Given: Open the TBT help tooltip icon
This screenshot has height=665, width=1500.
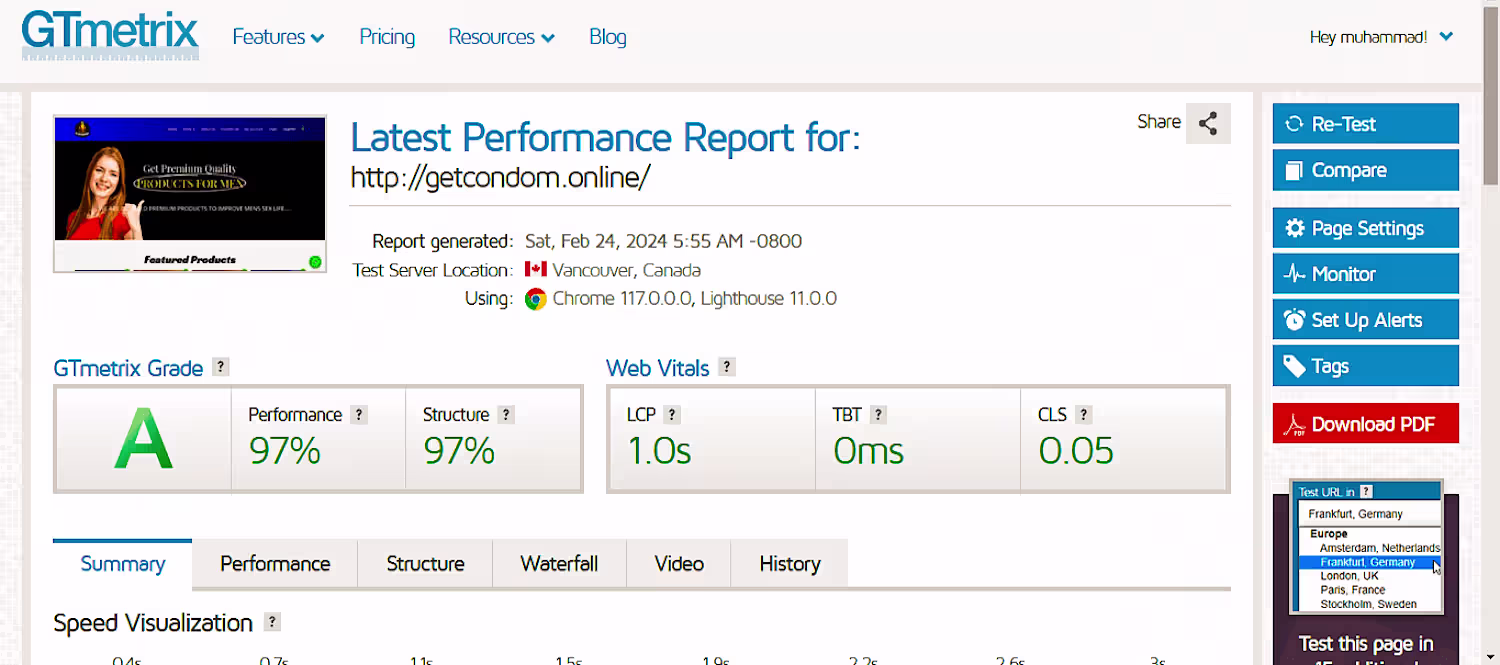Looking at the screenshot, I should click(x=877, y=414).
